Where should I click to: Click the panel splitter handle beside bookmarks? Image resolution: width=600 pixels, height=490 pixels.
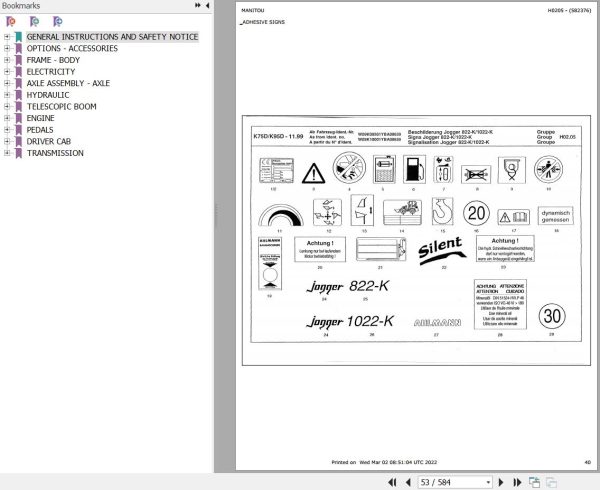(x=216, y=216)
